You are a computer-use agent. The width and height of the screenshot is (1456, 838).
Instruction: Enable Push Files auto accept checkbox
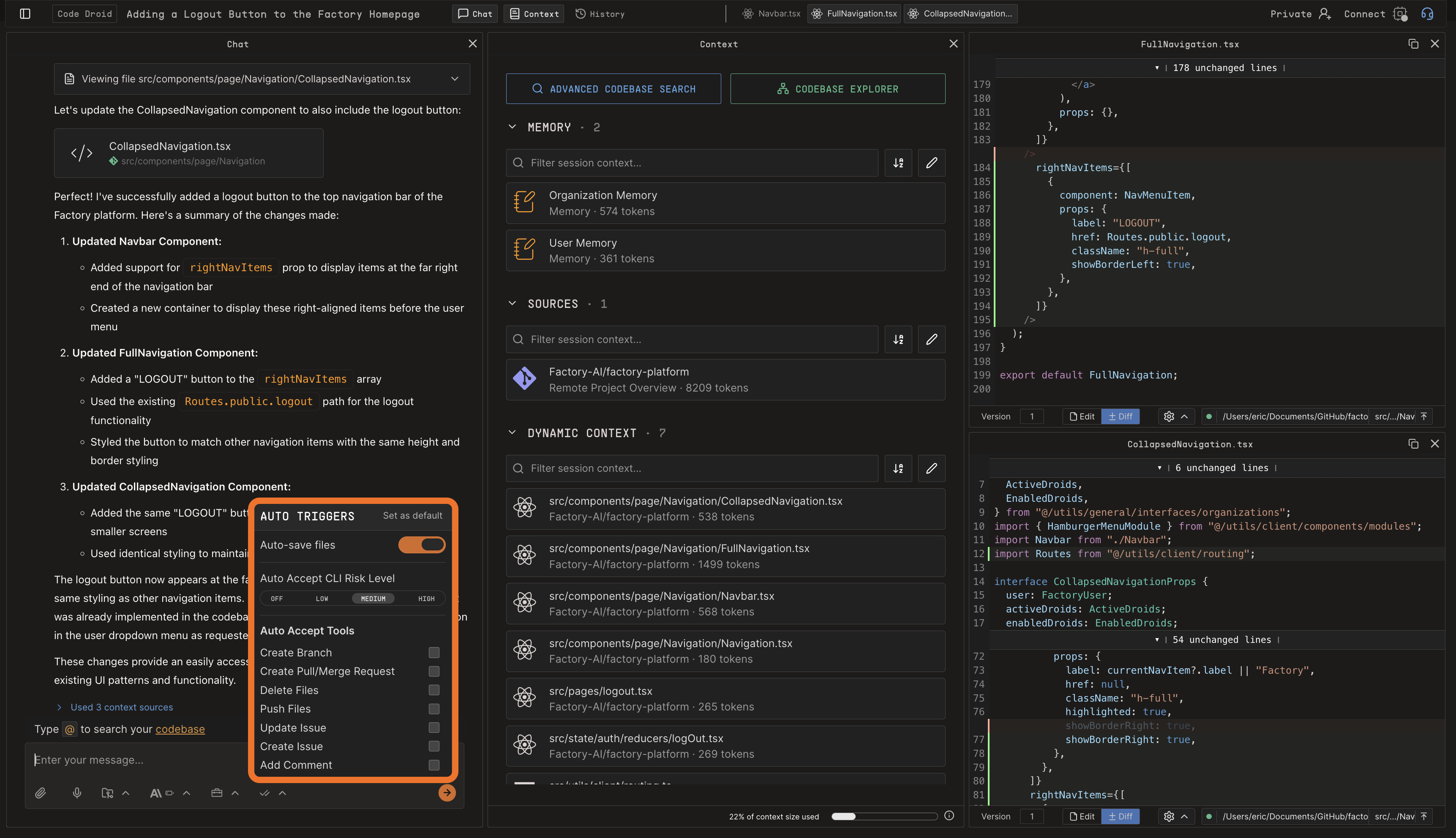click(x=434, y=709)
